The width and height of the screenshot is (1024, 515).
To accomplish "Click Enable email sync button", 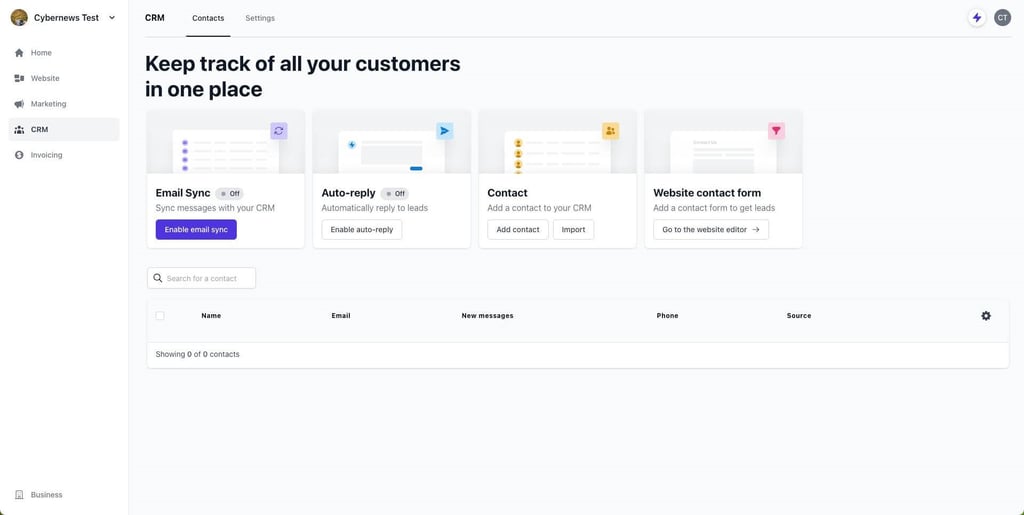I will (x=196, y=230).
